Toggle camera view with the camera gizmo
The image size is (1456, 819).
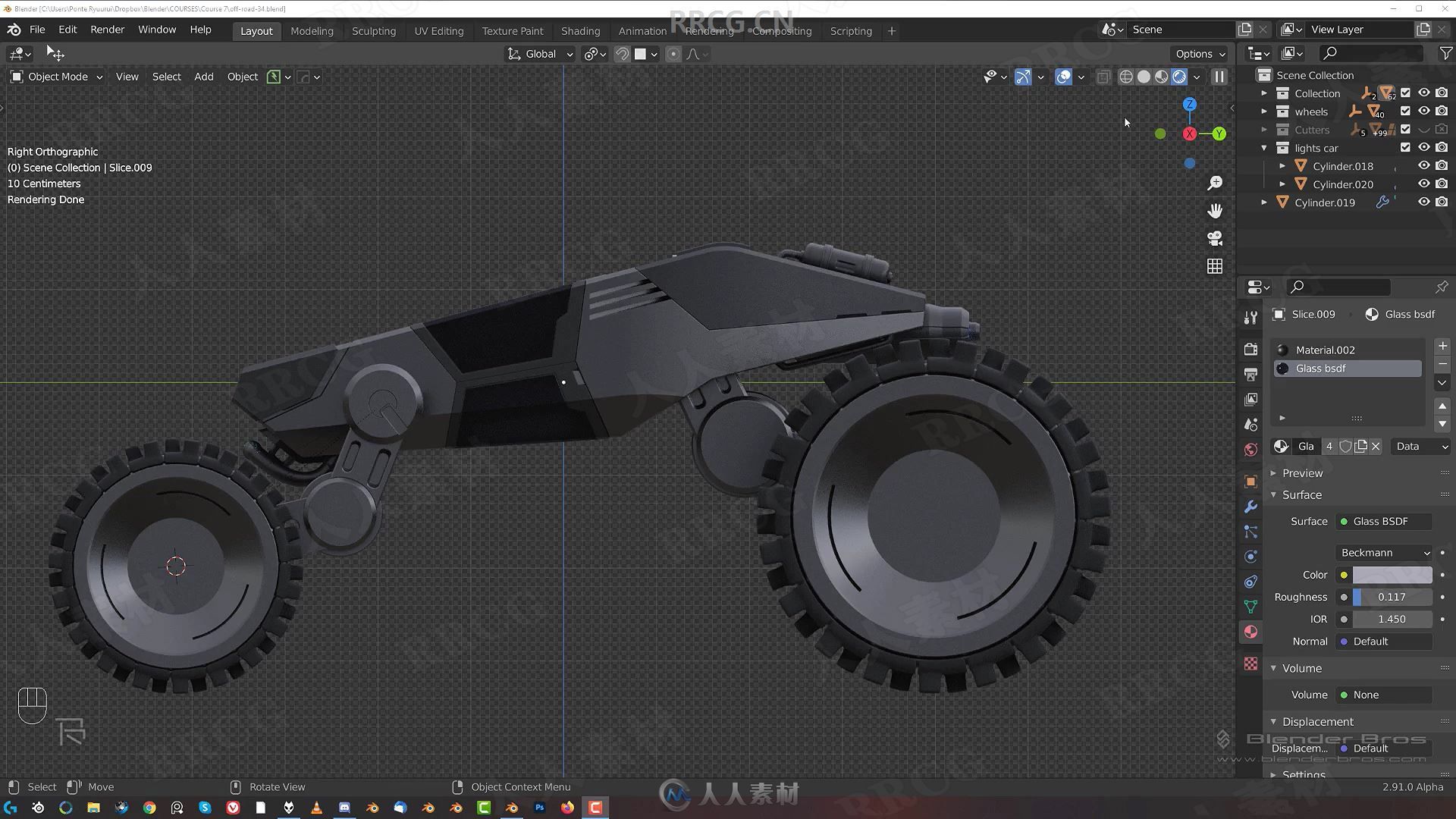[x=1215, y=238]
